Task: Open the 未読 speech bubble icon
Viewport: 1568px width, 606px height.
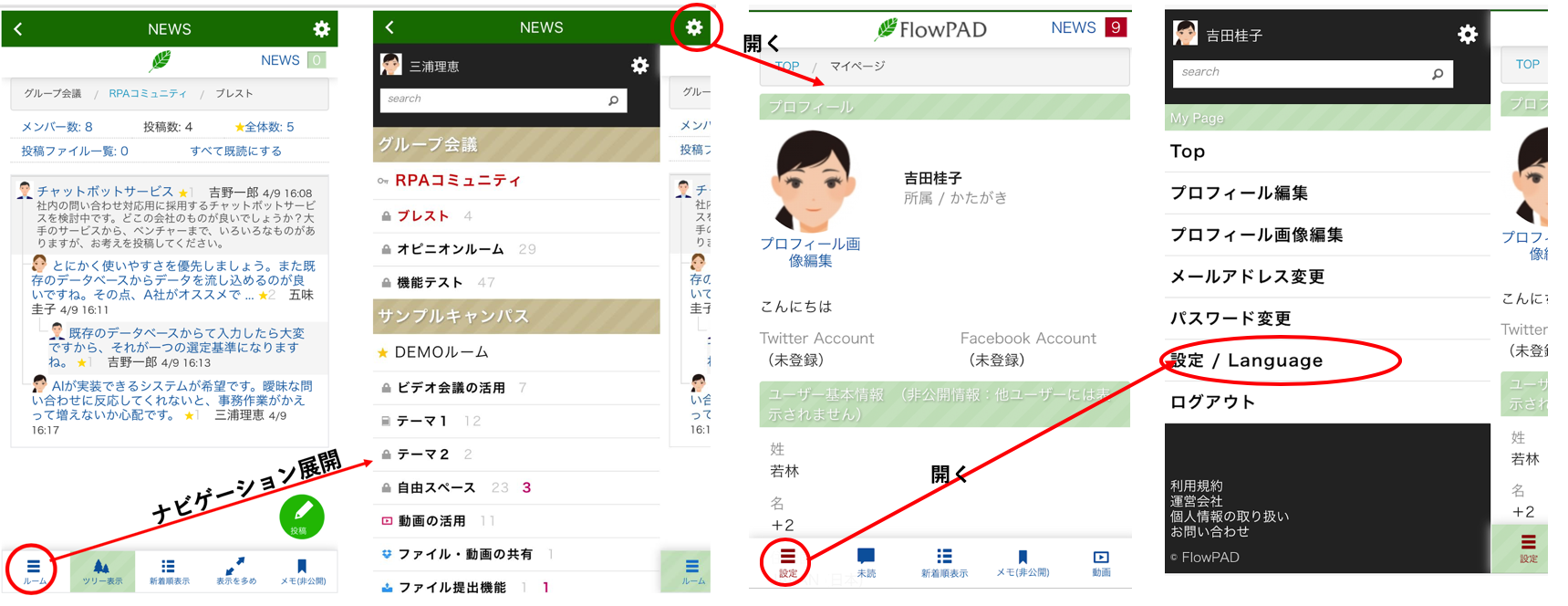Action: [x=866, y=561]
